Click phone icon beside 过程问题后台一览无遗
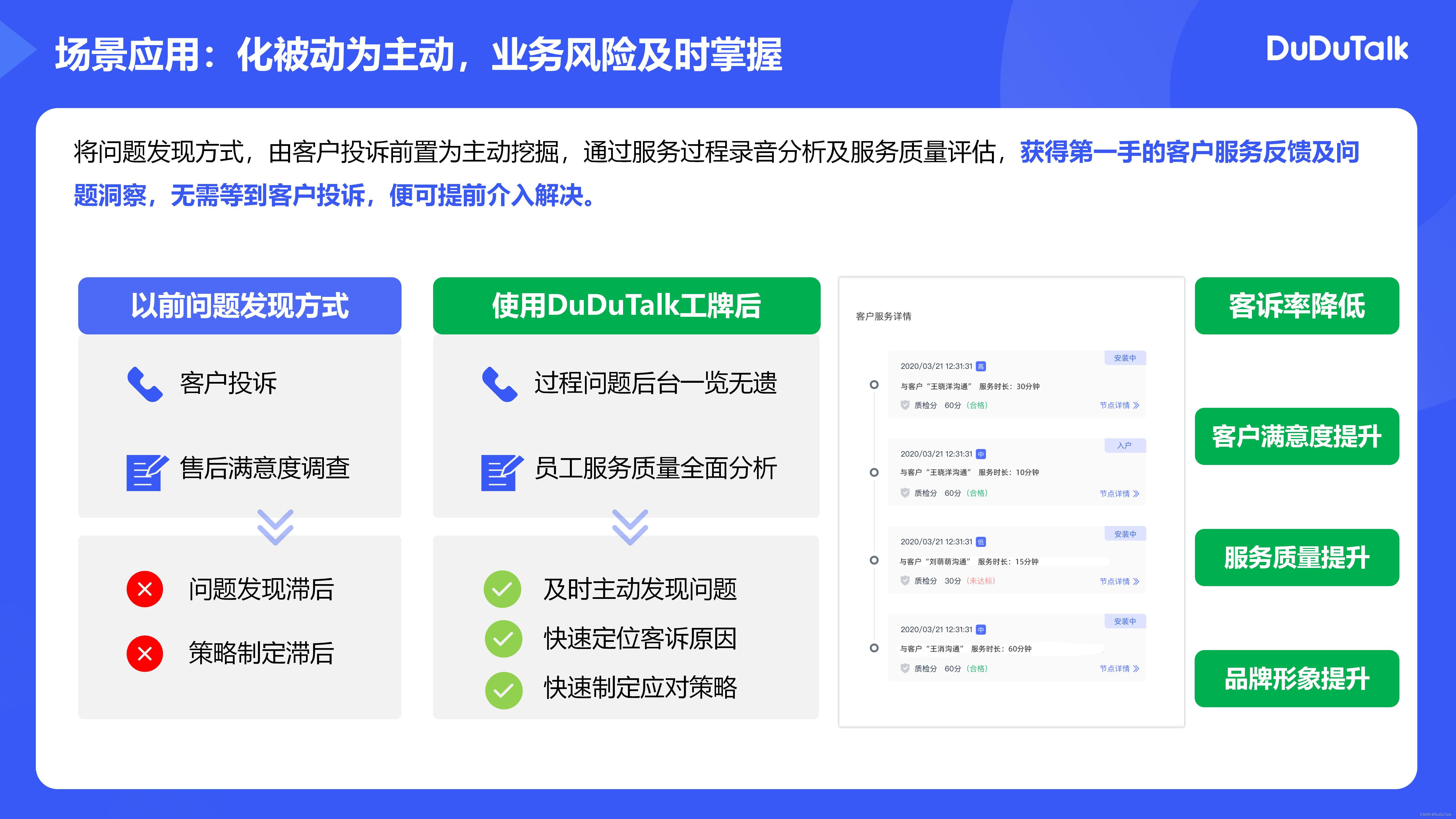The width and height of the screenshot is (1456, 819). pyautogui.click(x=499, y=384)
